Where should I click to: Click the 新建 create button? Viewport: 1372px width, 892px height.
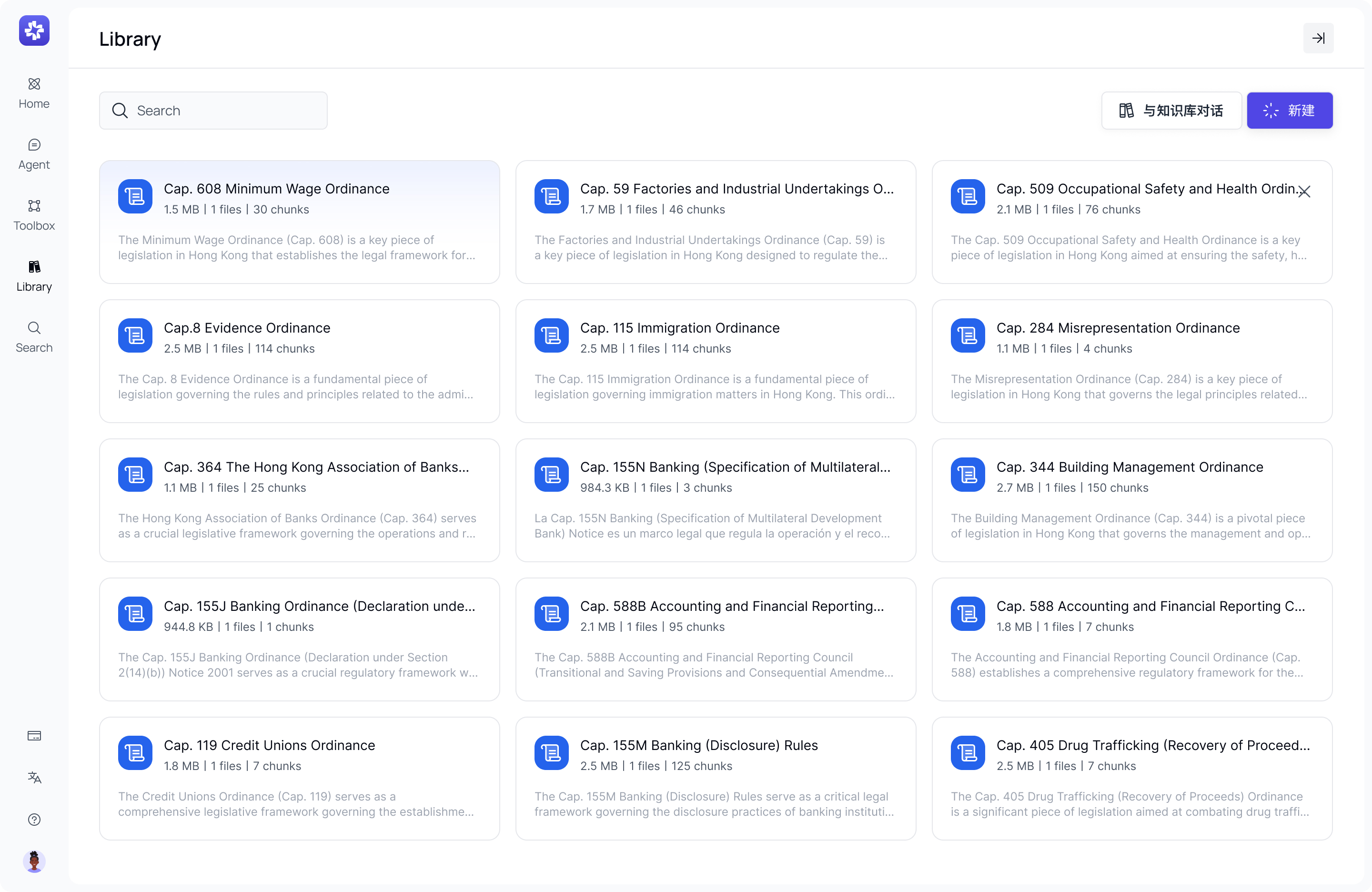[x=1290, y=110]
